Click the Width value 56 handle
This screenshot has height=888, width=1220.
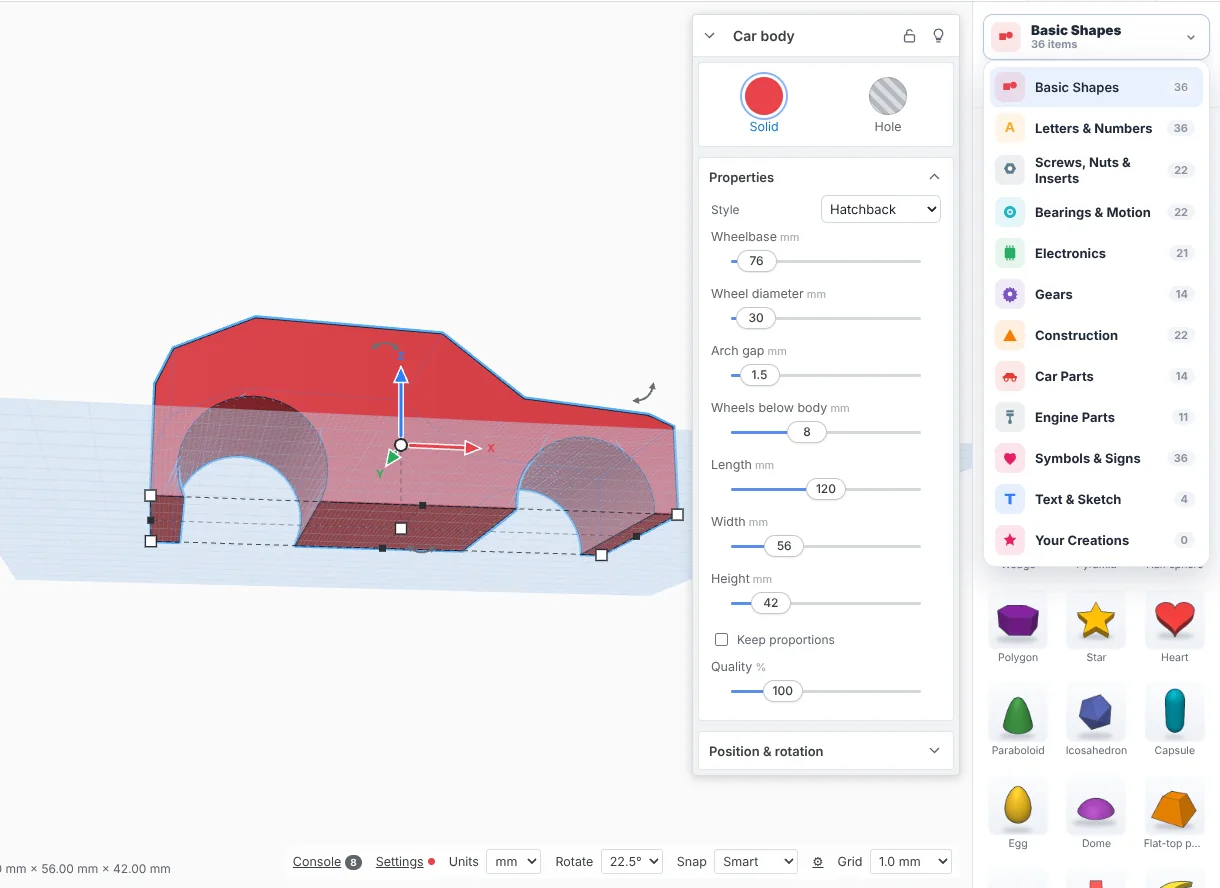(x=784, y=546)
